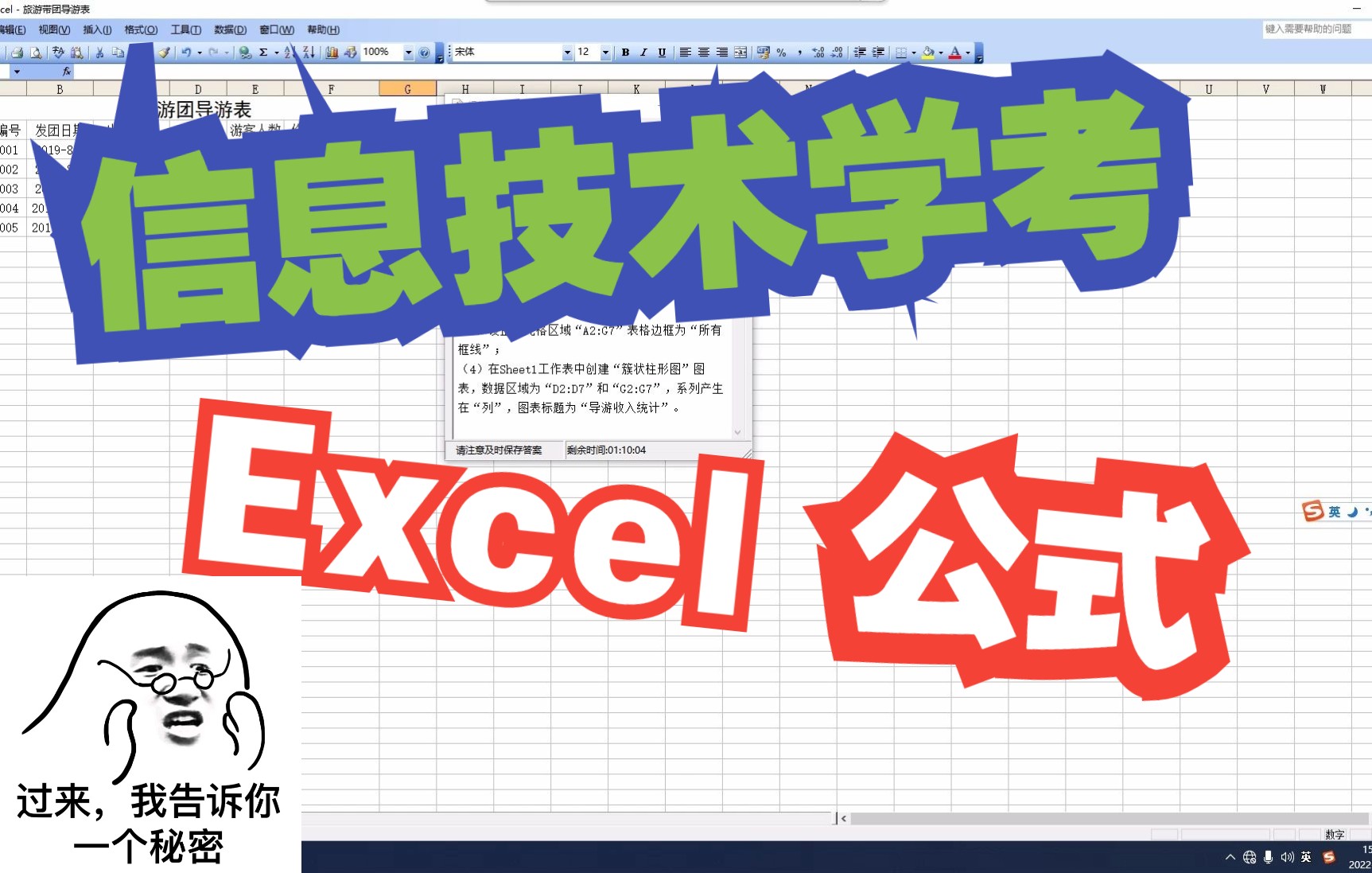The height and width of the screenshot is (873, 1372).
Task: Open the Font Color dropdown arrow
Action: (968, 53)
